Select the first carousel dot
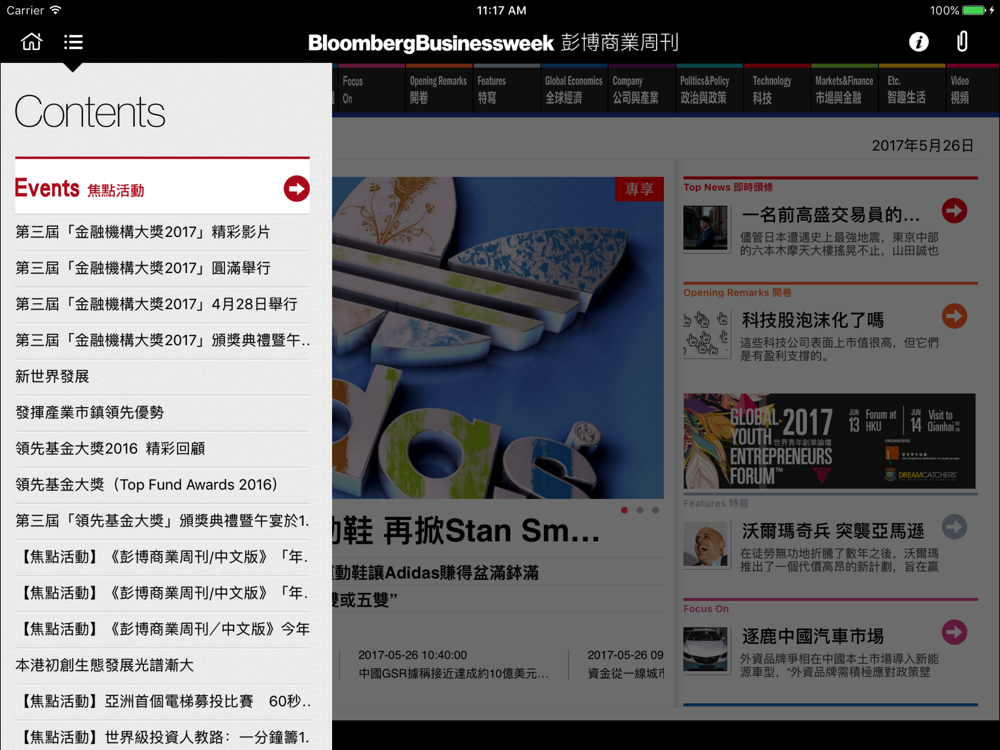The height and width of the screenshot is (750, 1000). pos(624,510)
